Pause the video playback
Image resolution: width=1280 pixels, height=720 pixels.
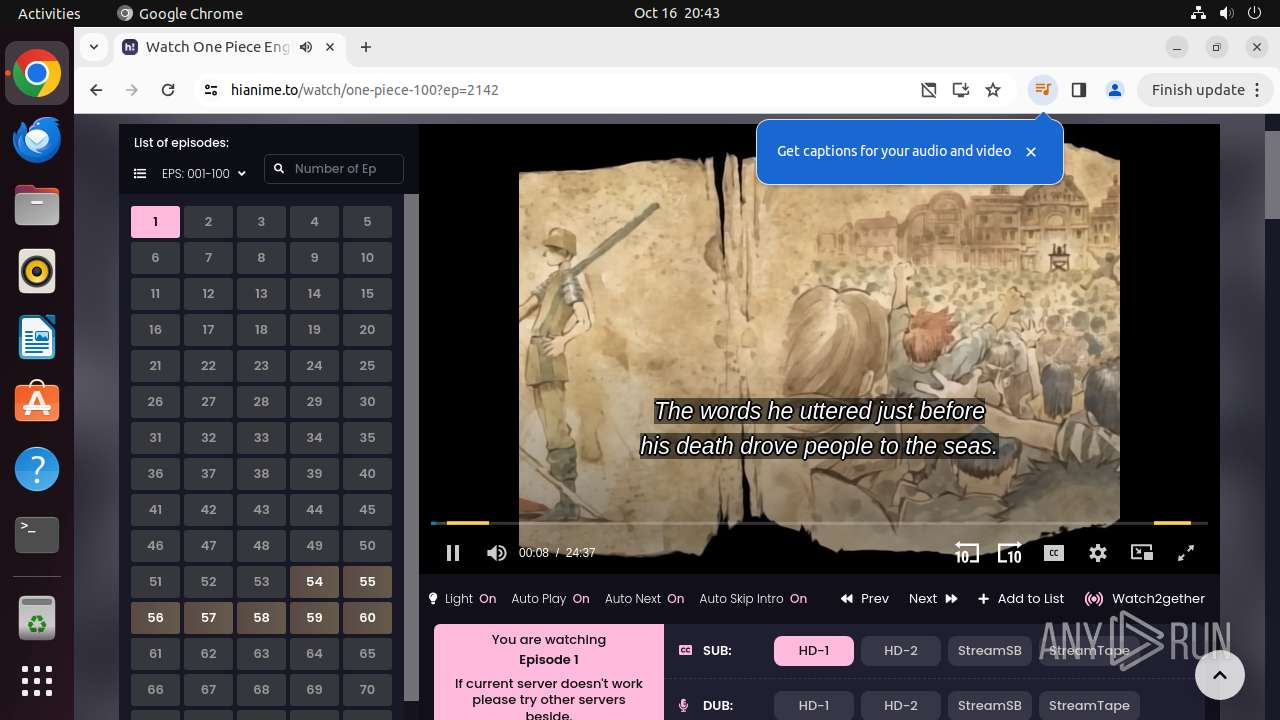(x=452, y=553)
